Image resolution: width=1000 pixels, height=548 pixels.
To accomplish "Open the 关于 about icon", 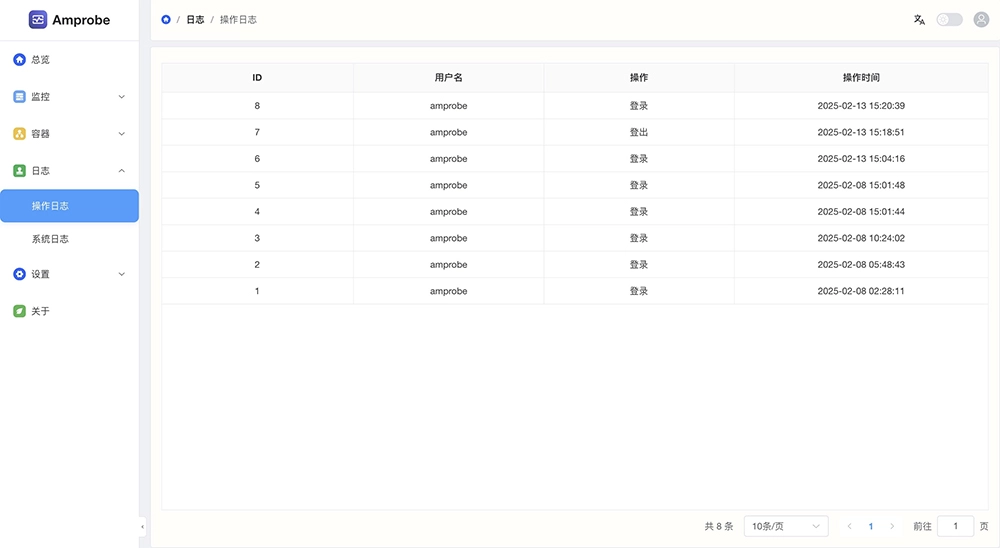I will coord(19,311).
